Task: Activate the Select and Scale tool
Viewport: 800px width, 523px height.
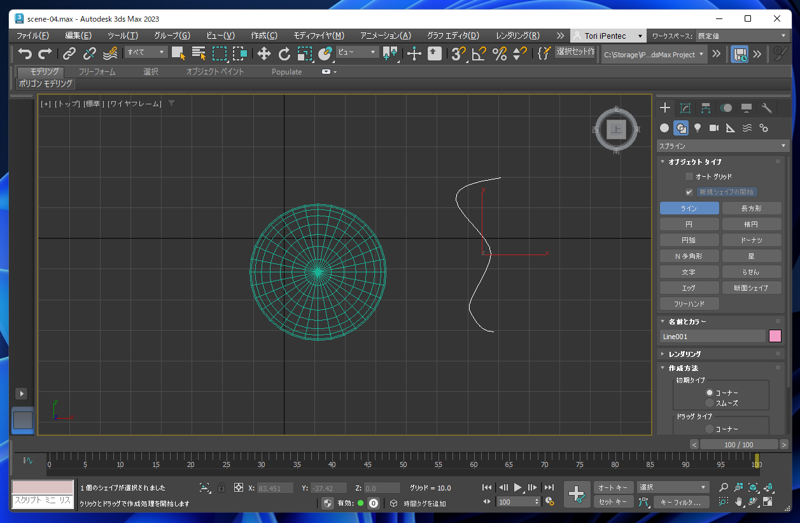Action: 305,54
